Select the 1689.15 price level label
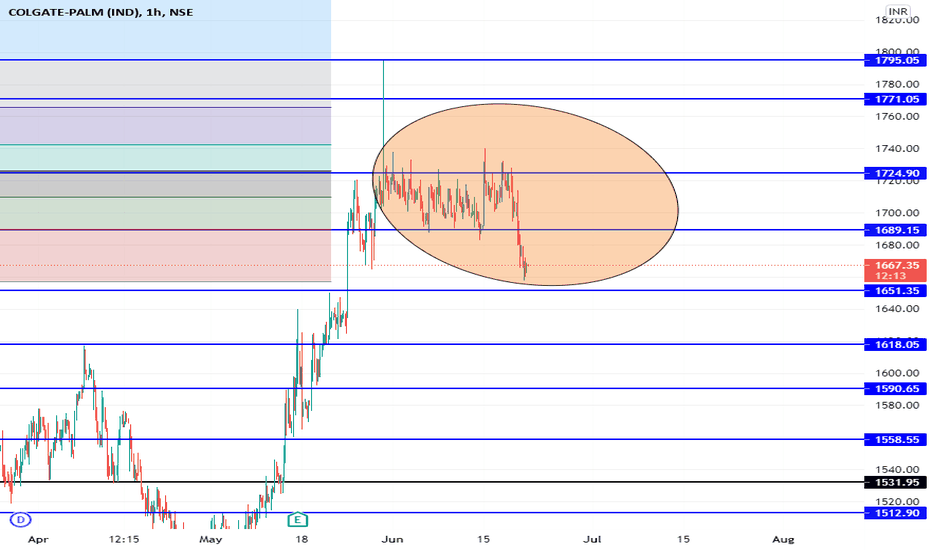The height and width of the screenshot is (550, 932). 895,230
